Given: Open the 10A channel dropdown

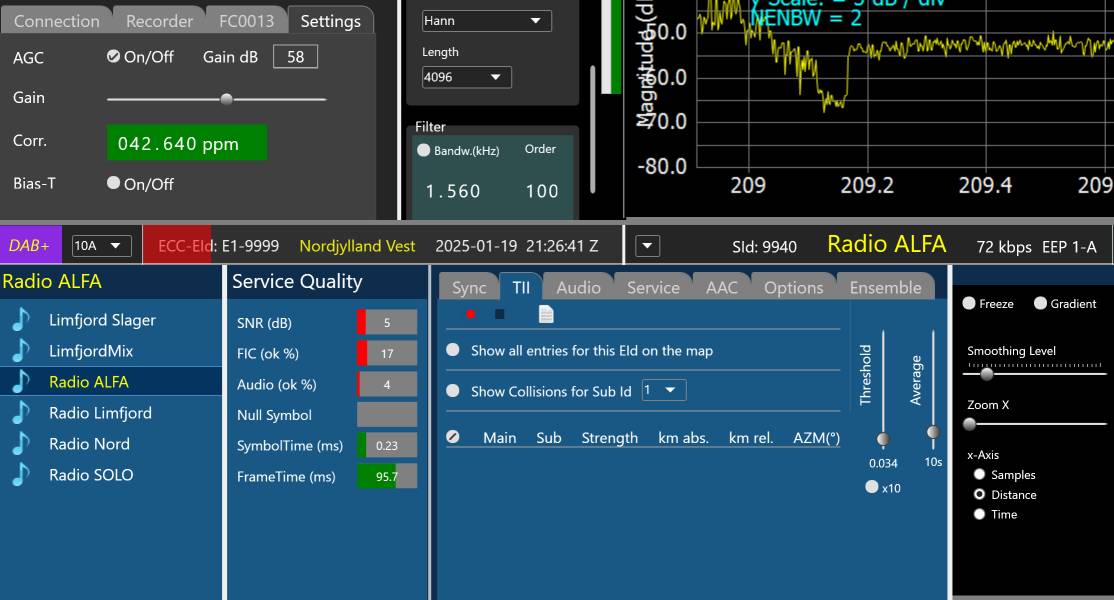Looking at the screenshot, I should (101, 245).
